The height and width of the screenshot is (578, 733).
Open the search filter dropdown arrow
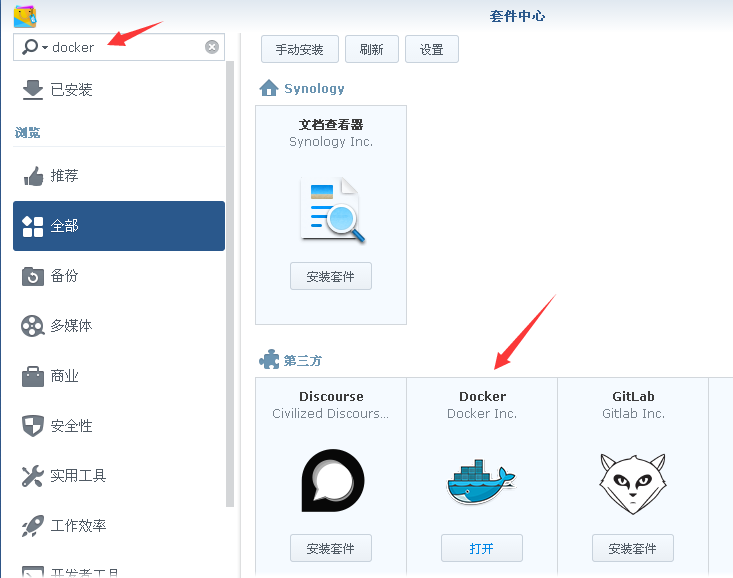[45, 48]
